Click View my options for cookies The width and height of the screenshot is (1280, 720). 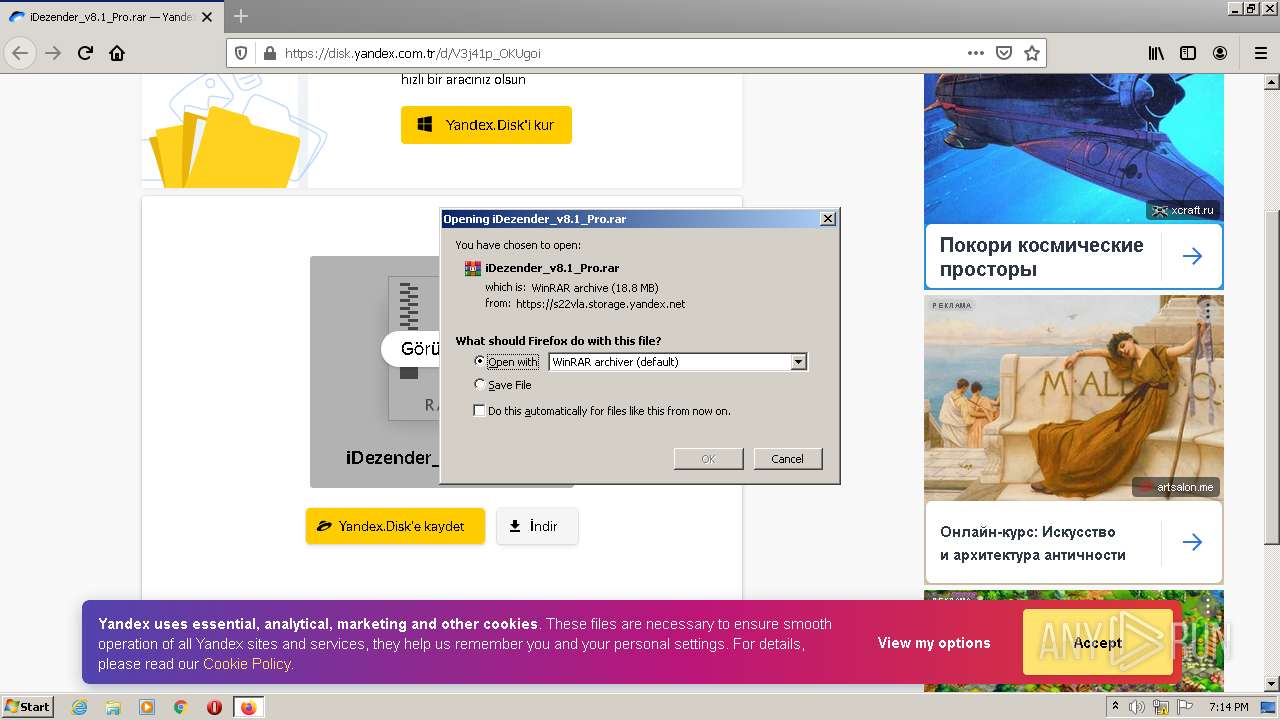click(x=934, y=643)
